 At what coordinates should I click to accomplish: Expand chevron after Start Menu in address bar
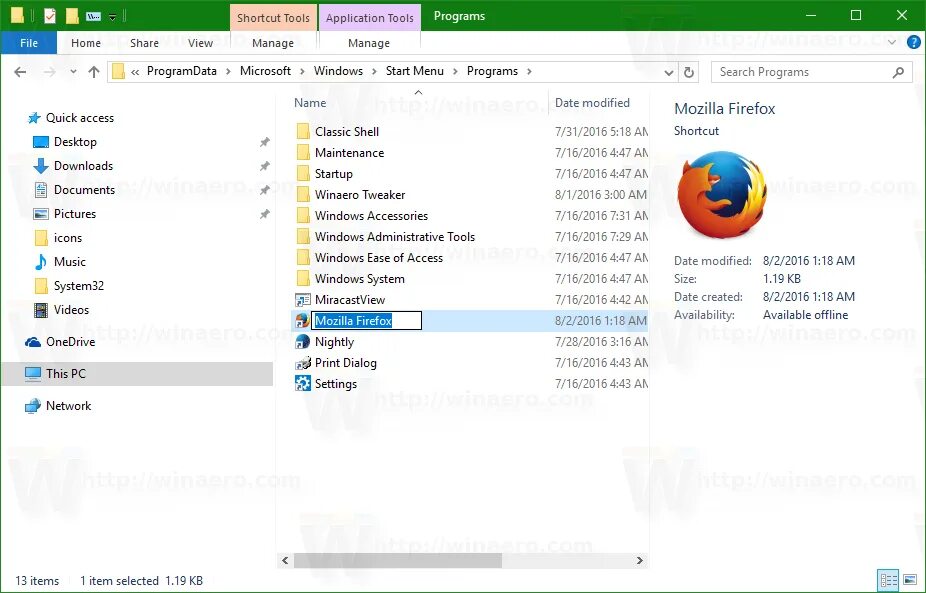tap(455, 71)
